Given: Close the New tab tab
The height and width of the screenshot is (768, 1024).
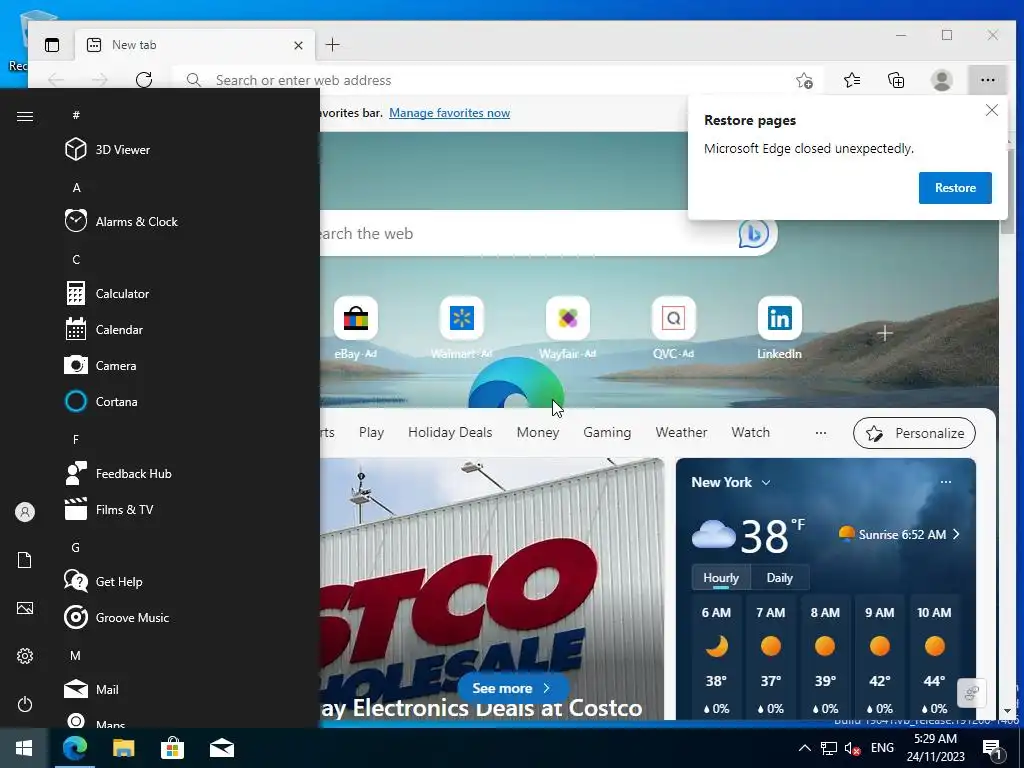Looking at the screenshot, I should [298, 45].
